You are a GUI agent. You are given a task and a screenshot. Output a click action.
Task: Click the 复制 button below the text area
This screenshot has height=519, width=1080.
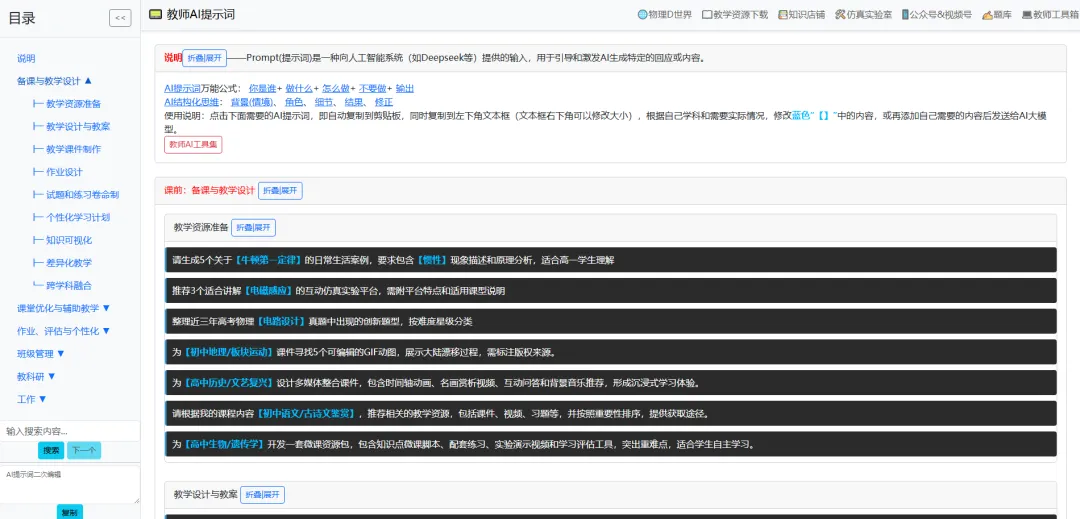[x=70, y=513]
